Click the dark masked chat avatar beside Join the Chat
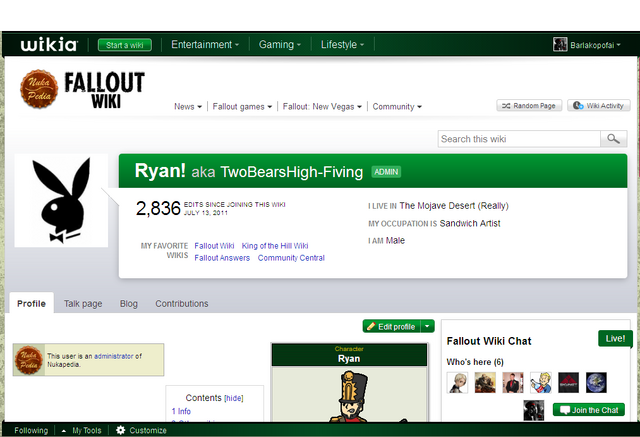Image resolution: width=640 pixels, height=437 pixels. 534,410
